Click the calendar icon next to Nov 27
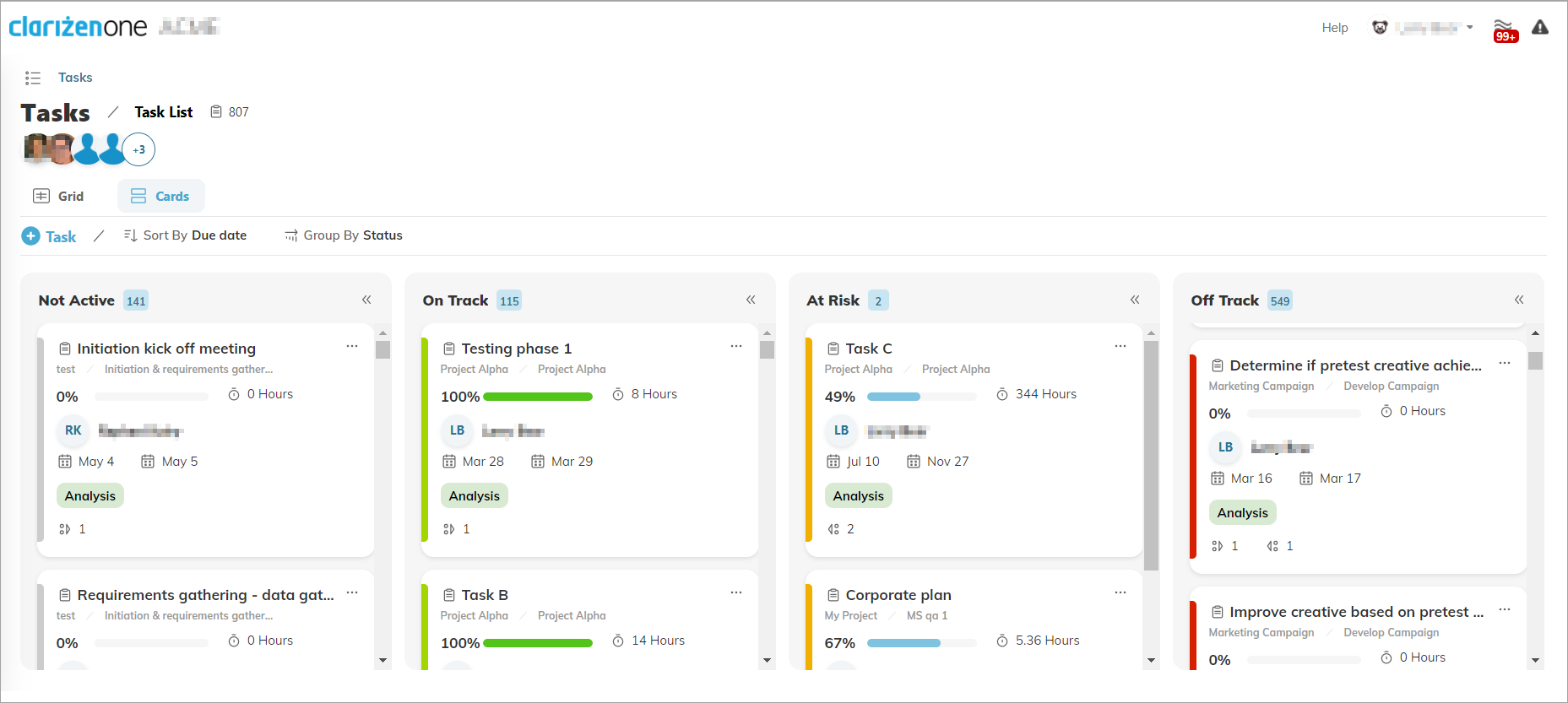The width and height of the screenshot is (1568, 703). click(x=914, y=462)
